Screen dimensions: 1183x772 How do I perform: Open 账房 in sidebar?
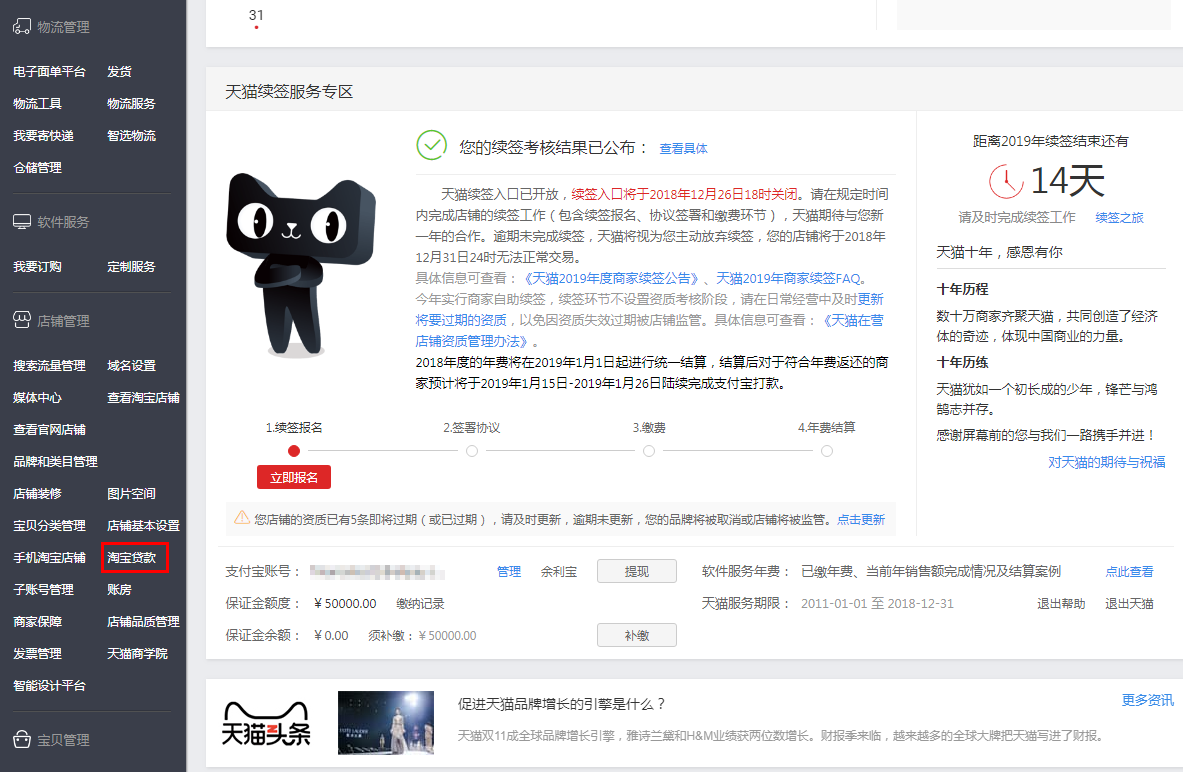(x=119, y=589)
